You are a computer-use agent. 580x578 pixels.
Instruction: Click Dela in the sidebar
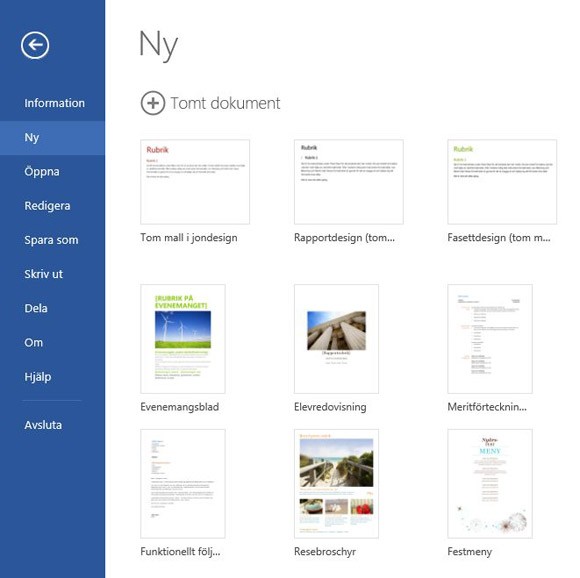[36, 308]
